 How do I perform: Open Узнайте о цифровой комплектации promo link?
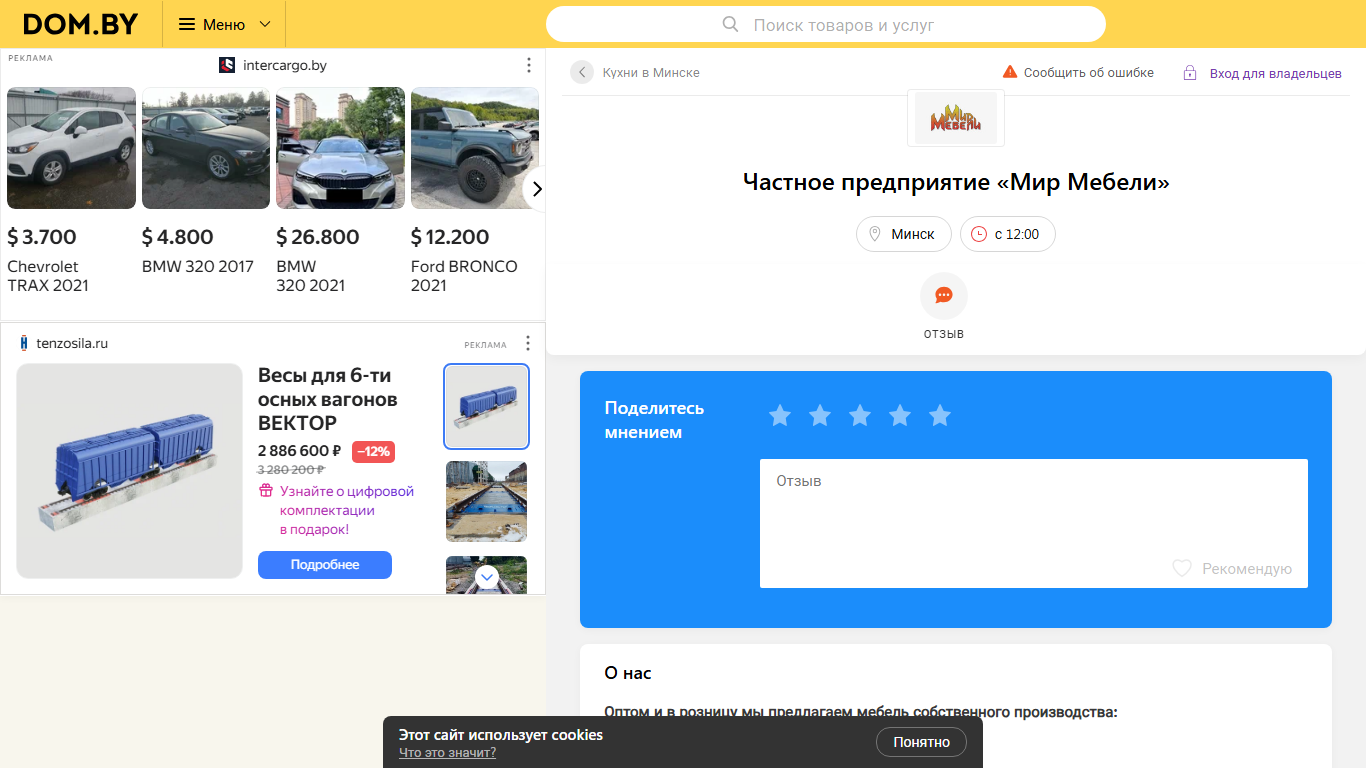pos(346,510)
